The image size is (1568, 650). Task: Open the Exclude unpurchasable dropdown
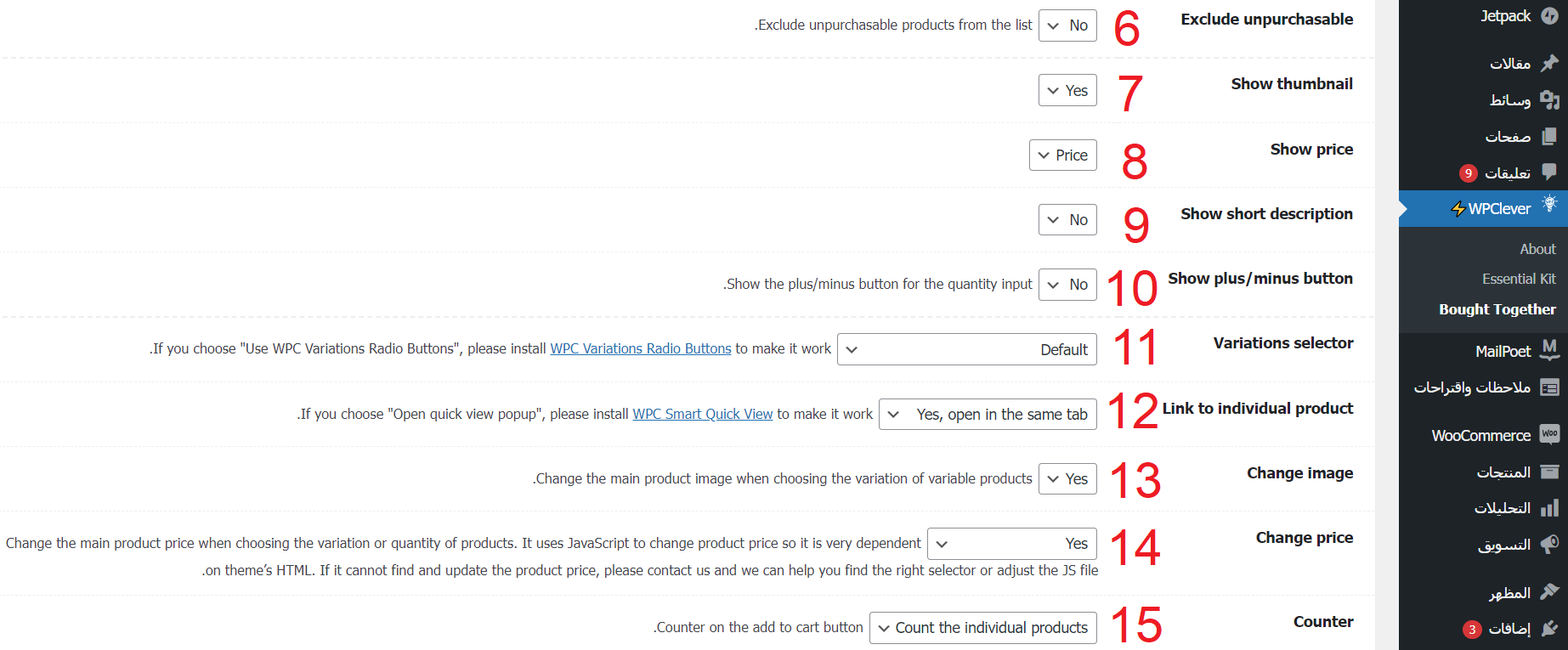1067,25
